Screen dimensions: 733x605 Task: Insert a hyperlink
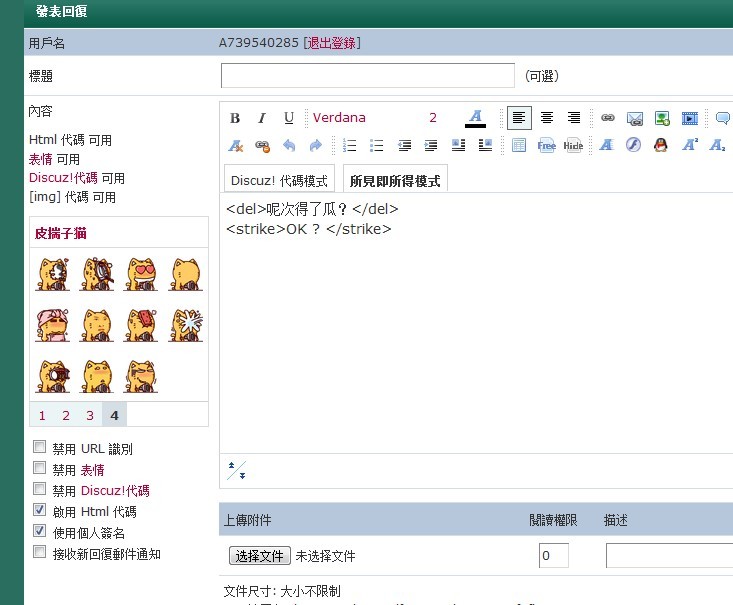(x=607, y=118)
